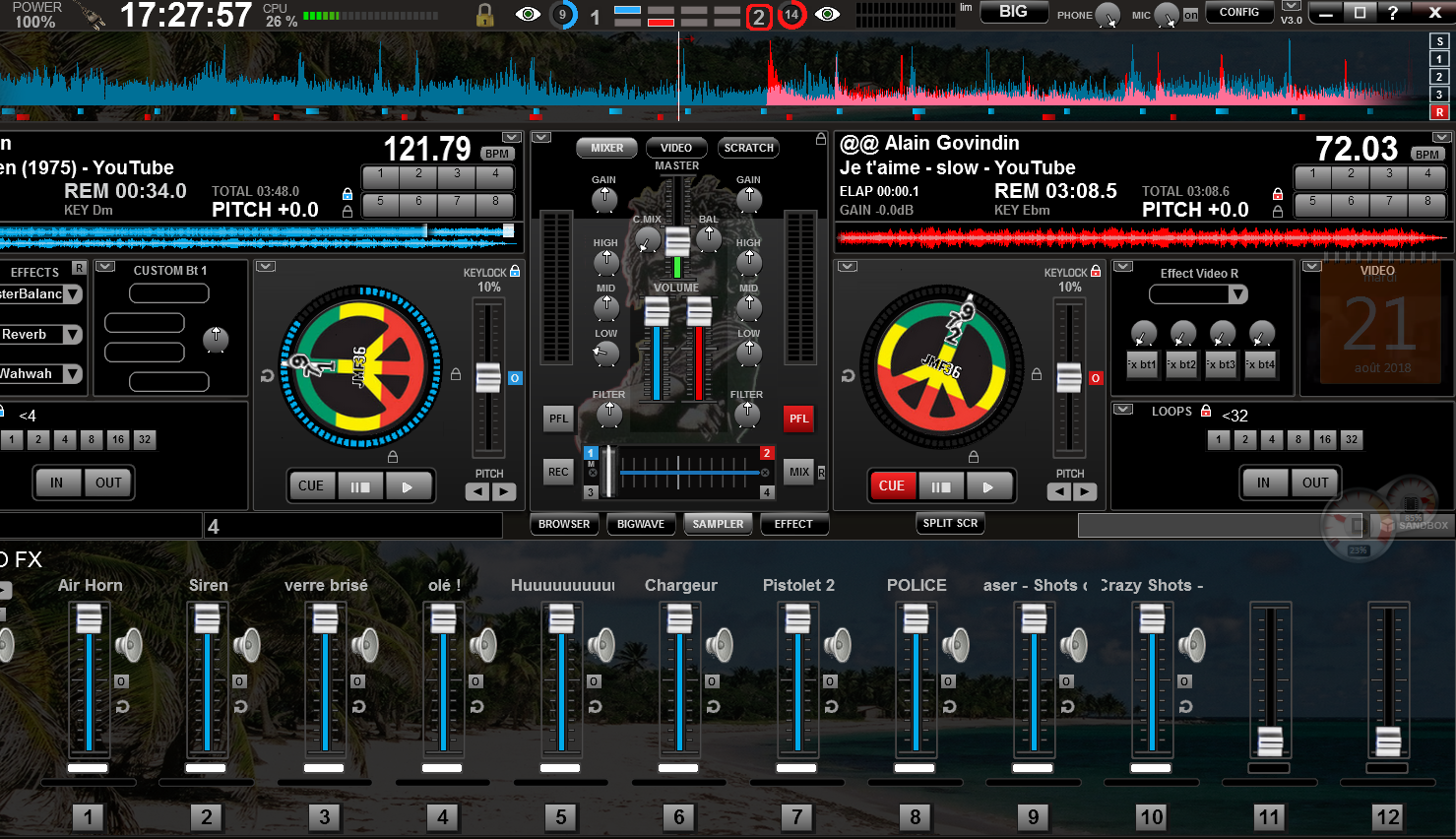This screenshot has height=839, width=1456.
Task: Open the Wahwah effect dropdown
Action: (72, 374)
